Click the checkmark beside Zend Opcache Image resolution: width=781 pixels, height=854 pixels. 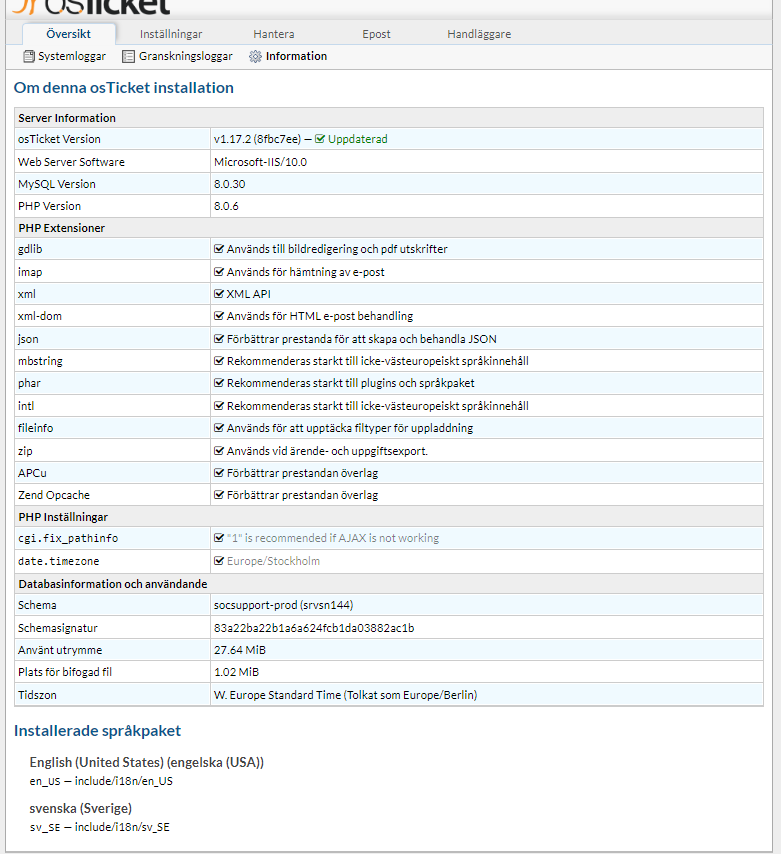[218, 494]
